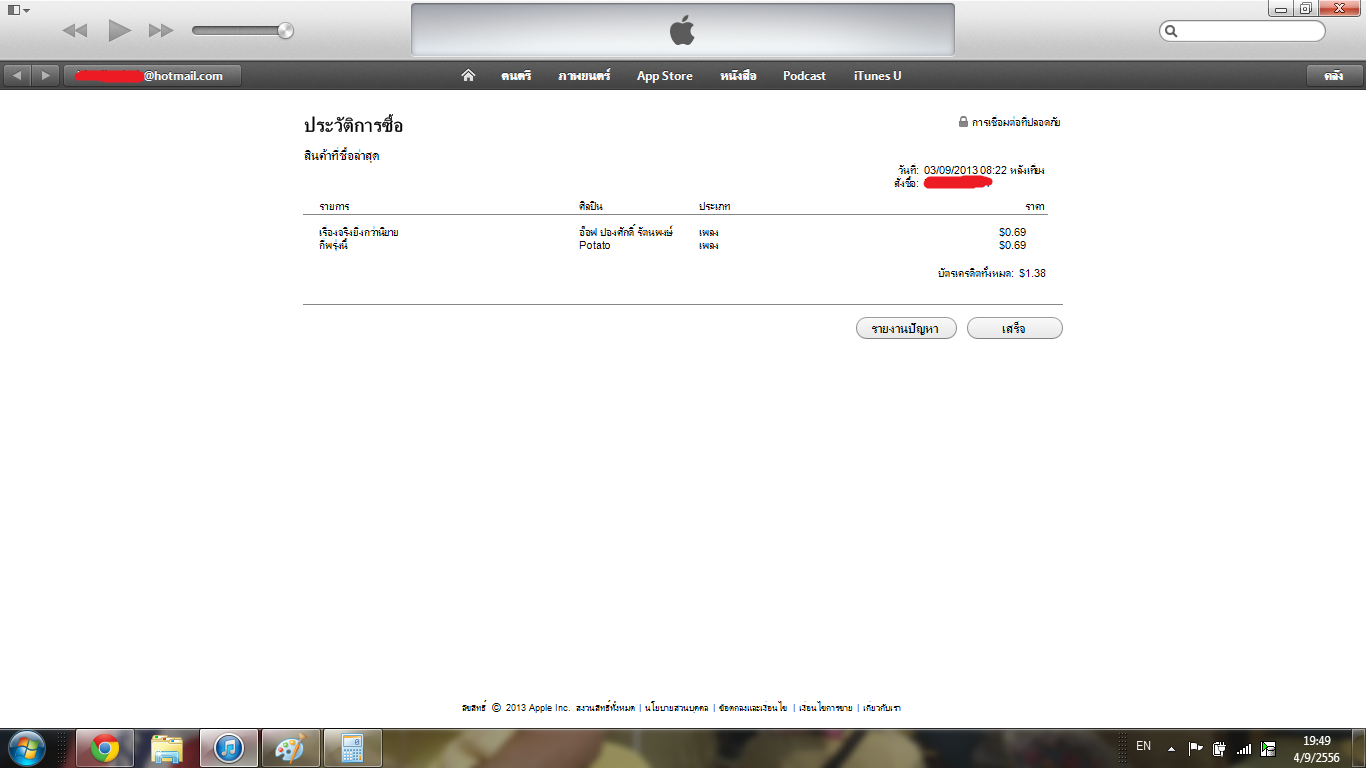The height and width of the screenshot is (768, 1366).
Task: Click the อ๊อฟ ปองศักดิ์ artist name
Action: click(625, 232)
